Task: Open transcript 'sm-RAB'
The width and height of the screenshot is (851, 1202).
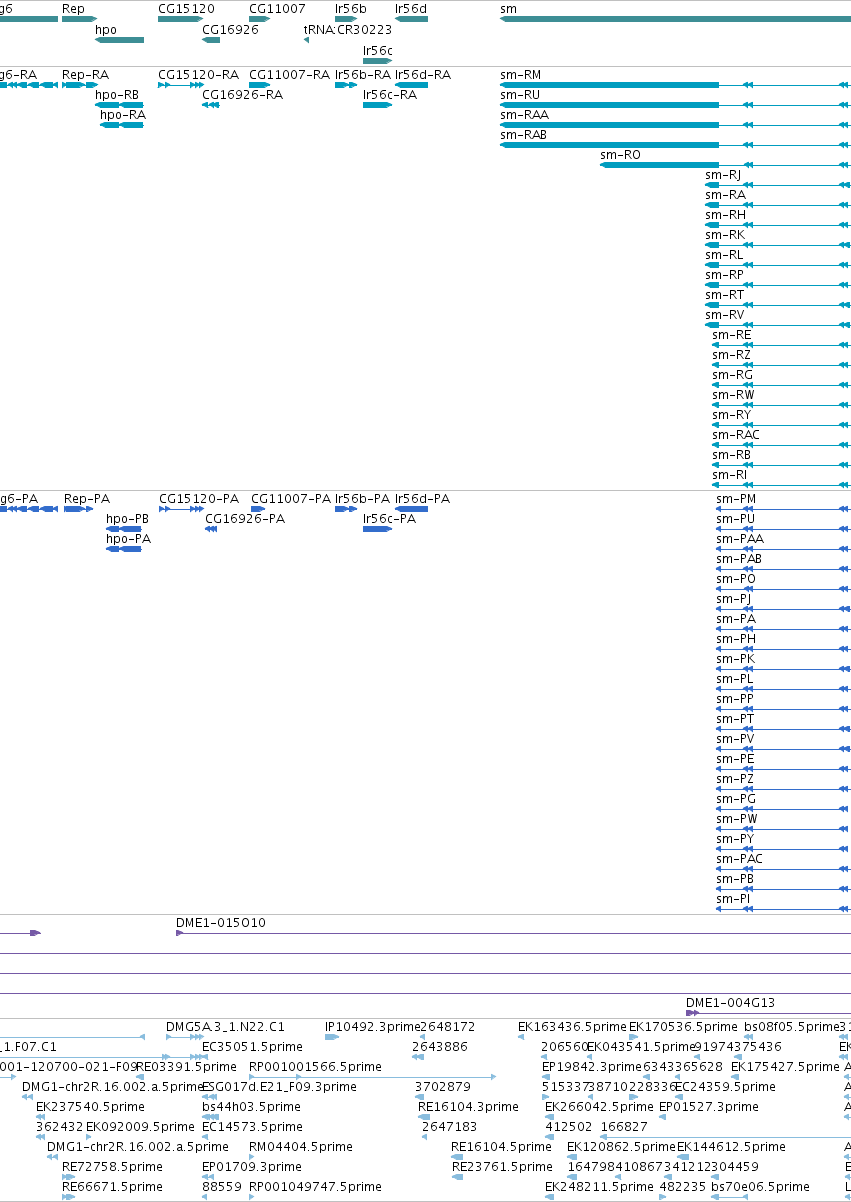Action: (524, 135)
